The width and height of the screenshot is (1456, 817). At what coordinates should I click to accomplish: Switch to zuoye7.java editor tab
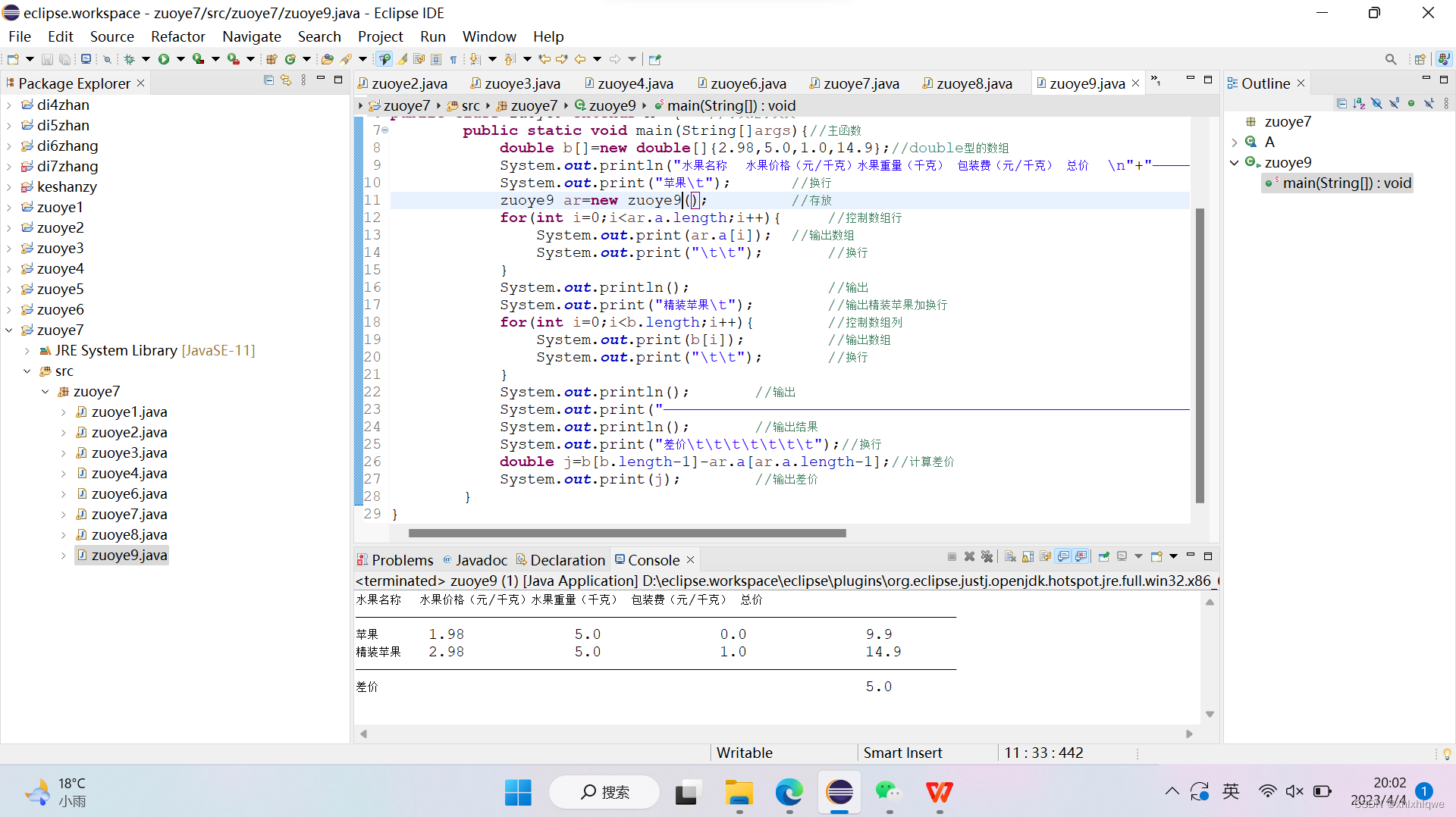pos(854,83)
